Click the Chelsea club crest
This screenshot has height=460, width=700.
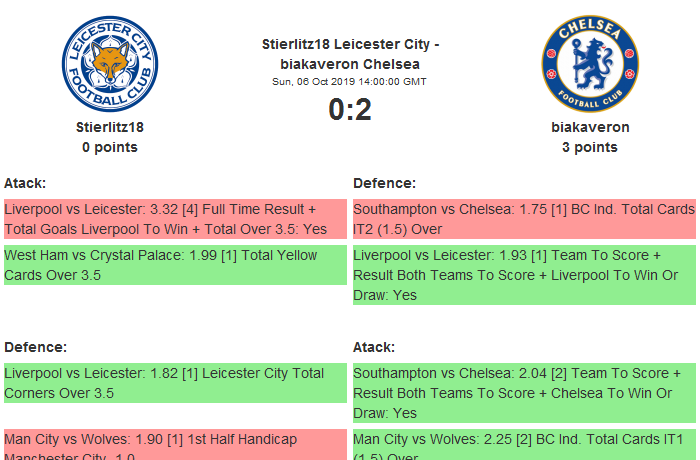point(590,64)
